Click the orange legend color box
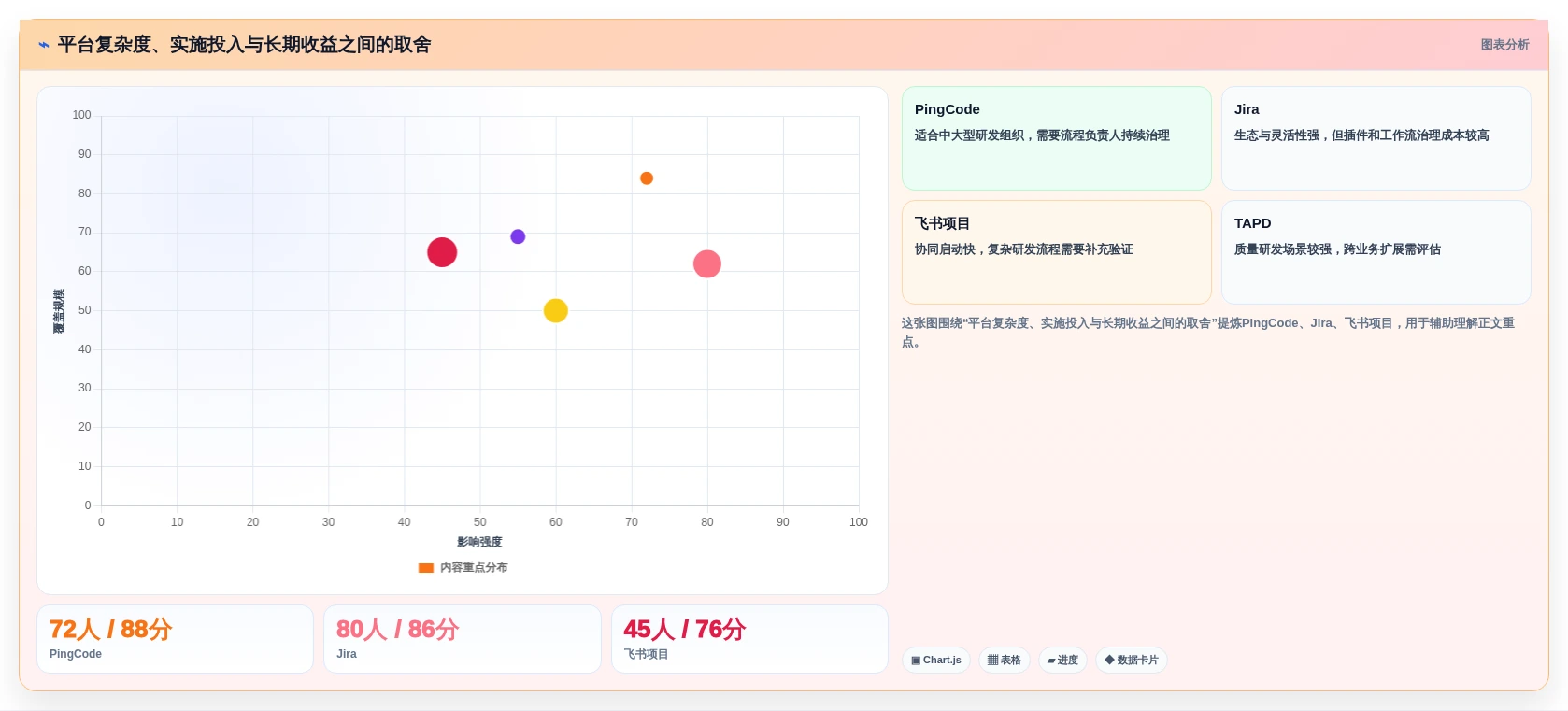This screenshot has width=1568, height=711. [426, 567]
